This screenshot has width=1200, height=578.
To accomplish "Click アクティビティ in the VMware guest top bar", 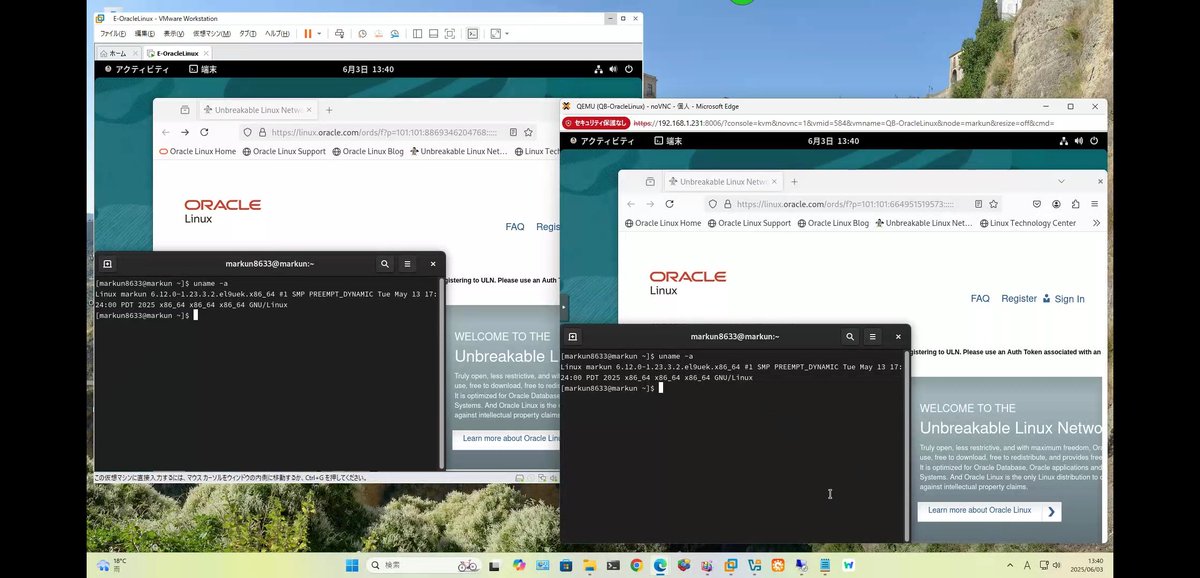I will pos(135,69).
